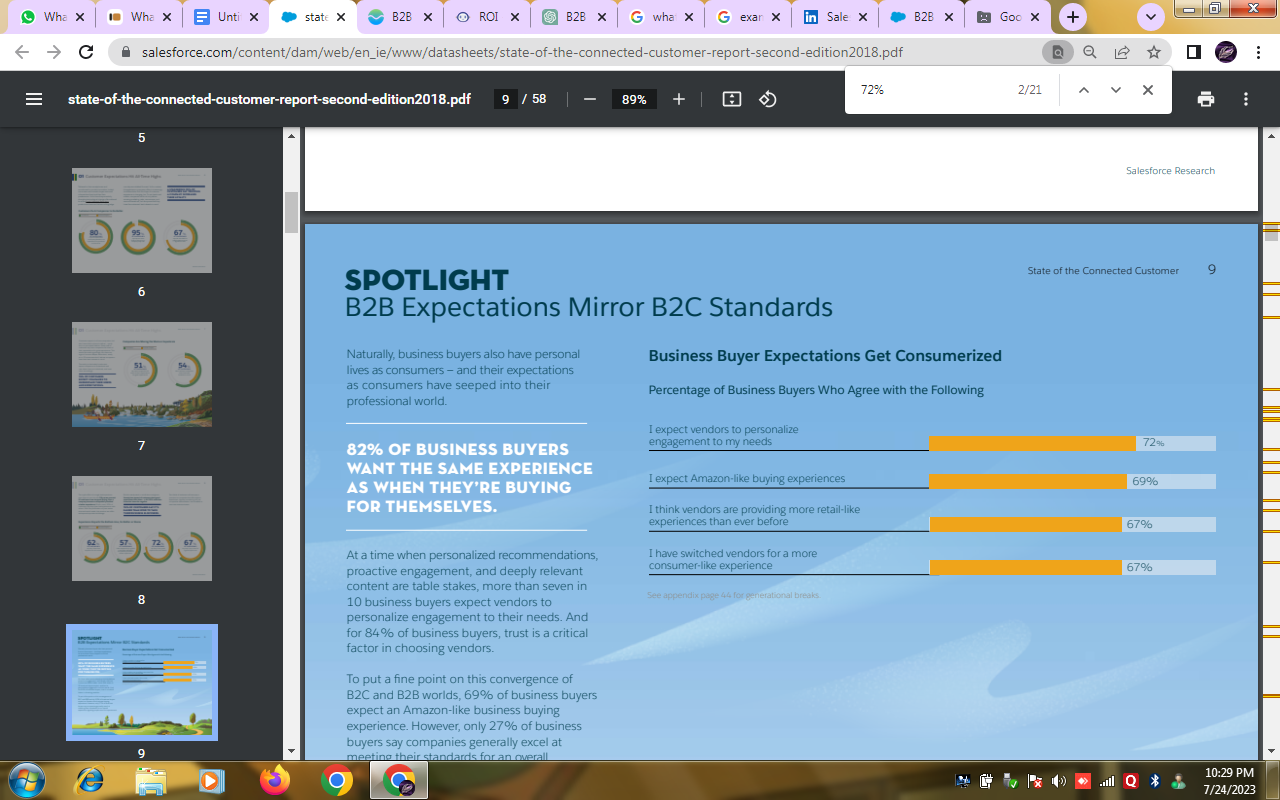This screenshot has height=800, width=1280.
Task: Click the thumbnail sidebar scrollbar handle
Action: (292, 212)
